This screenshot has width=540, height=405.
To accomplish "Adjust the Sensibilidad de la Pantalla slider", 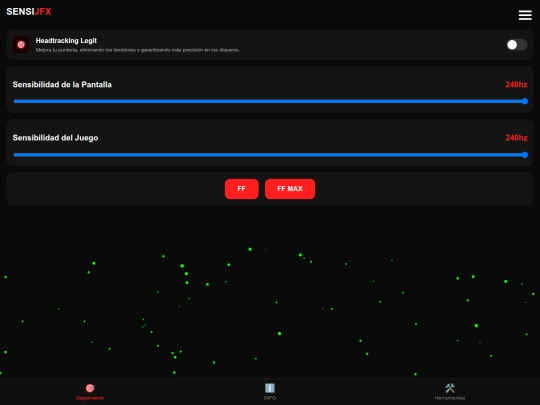I will click(x=270, y=101).
